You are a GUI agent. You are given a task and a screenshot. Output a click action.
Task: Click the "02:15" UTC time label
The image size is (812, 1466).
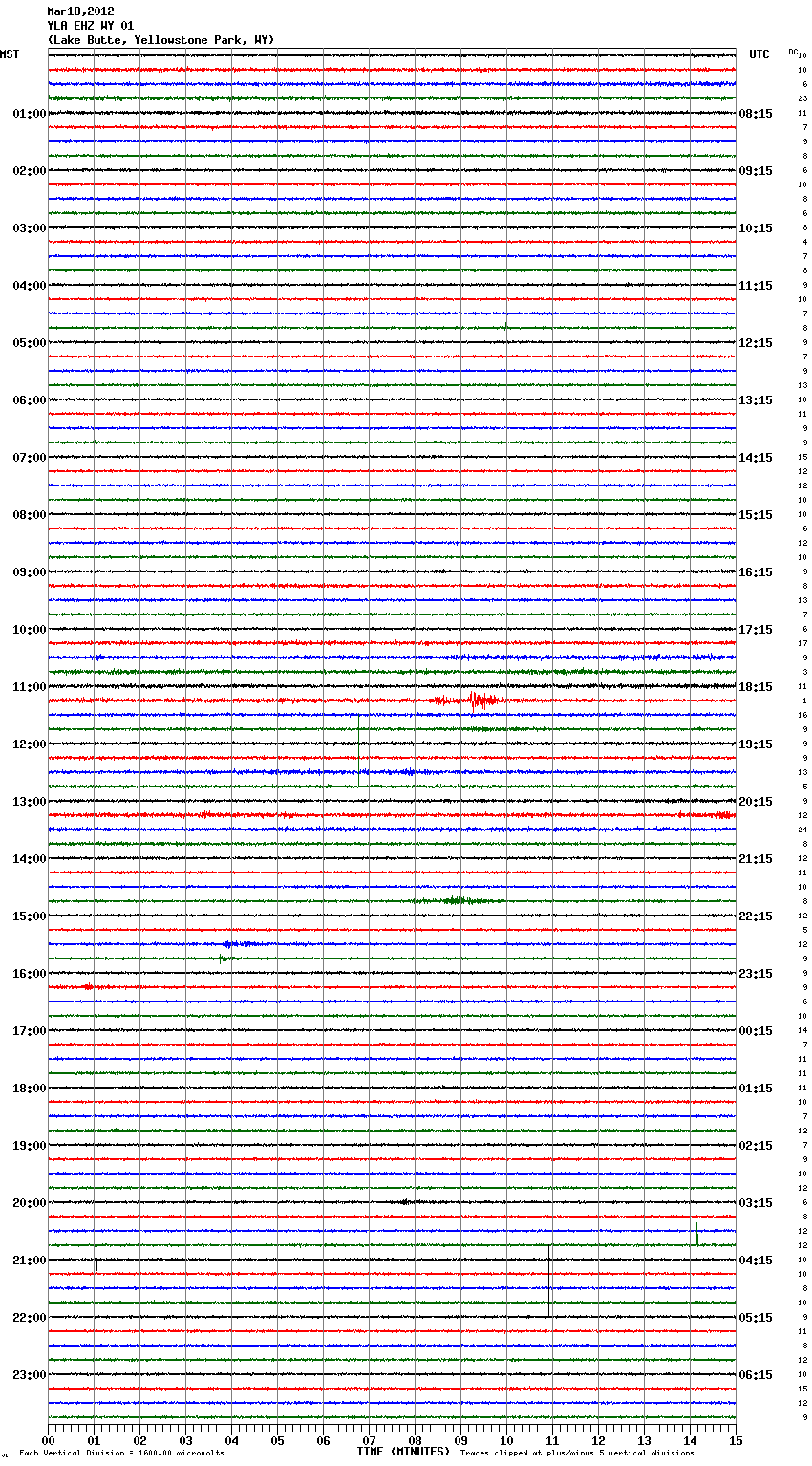point(756,1146)
